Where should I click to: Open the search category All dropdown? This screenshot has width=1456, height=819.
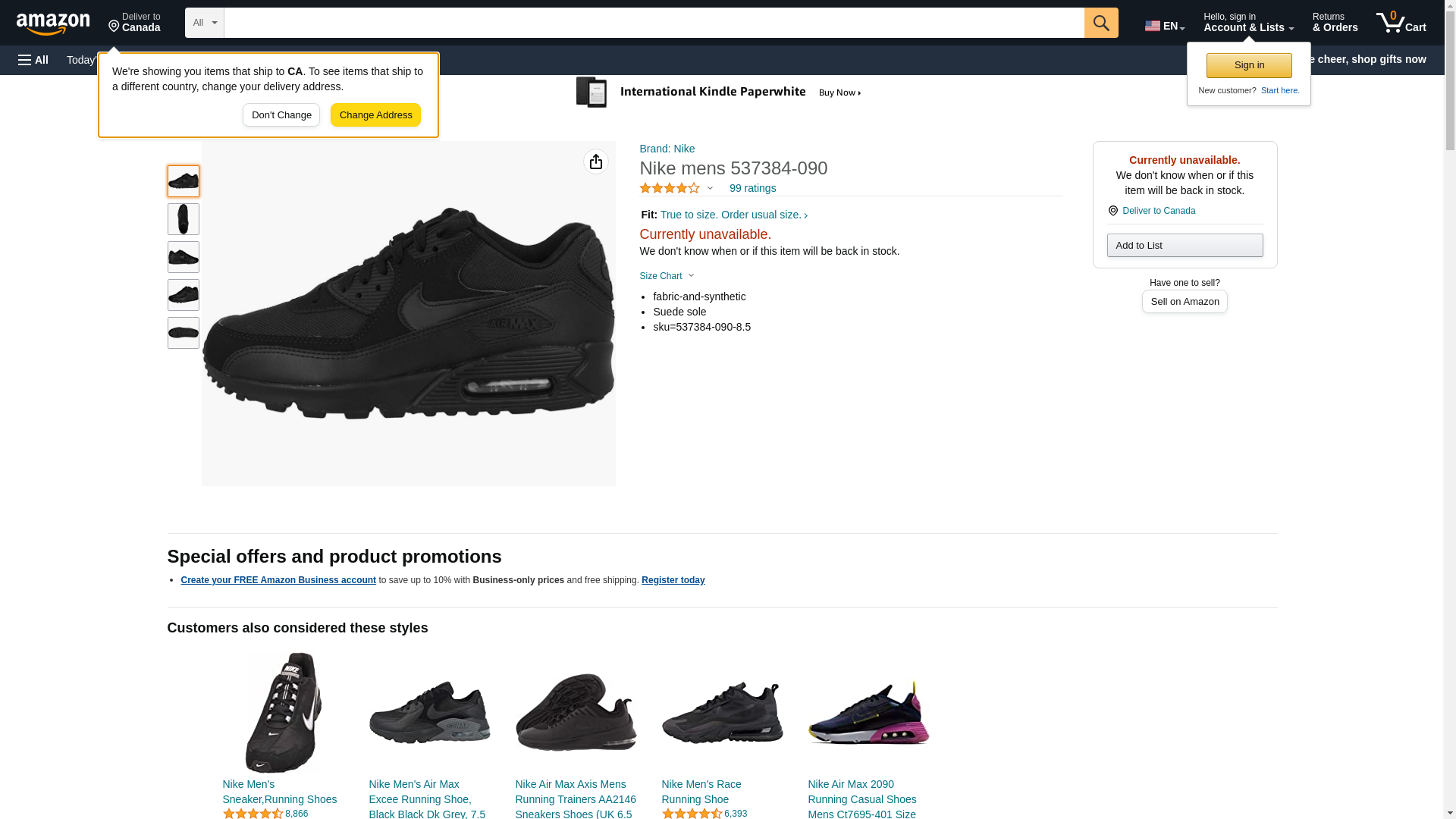click(x=205, y=23)
